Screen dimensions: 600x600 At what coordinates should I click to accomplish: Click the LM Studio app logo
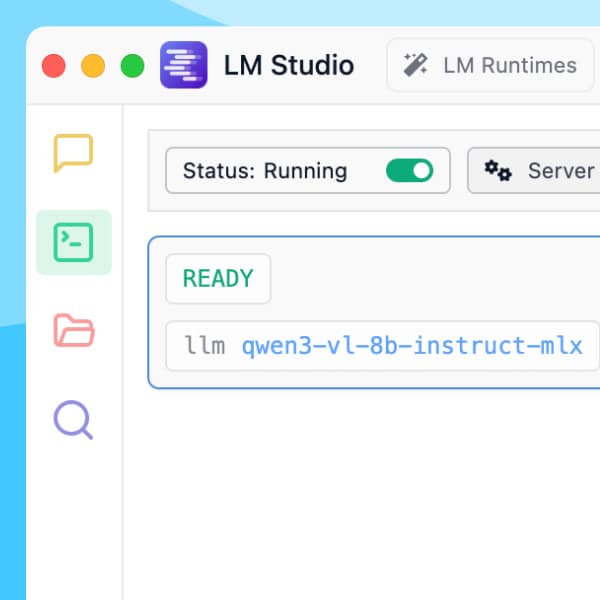[183, 66]
